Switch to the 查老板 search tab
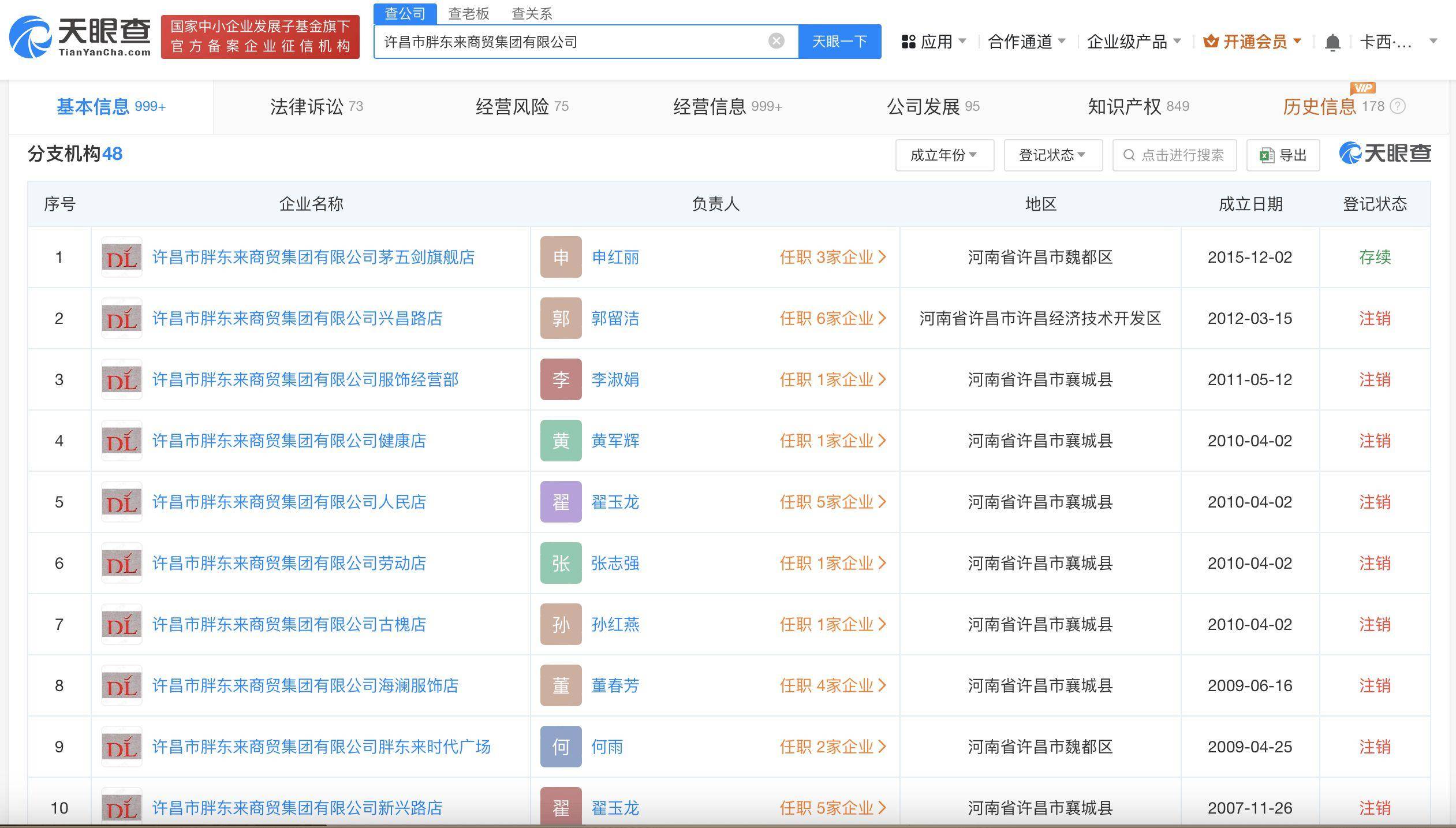 pos(468,13)
